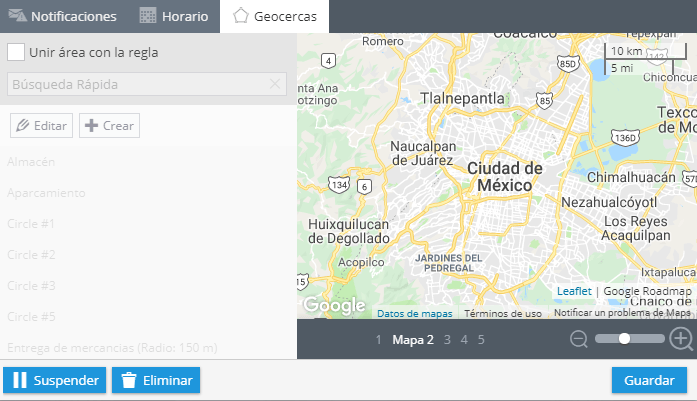Switch to map 5
Screen dimensions: 697x401
[481, 340]
